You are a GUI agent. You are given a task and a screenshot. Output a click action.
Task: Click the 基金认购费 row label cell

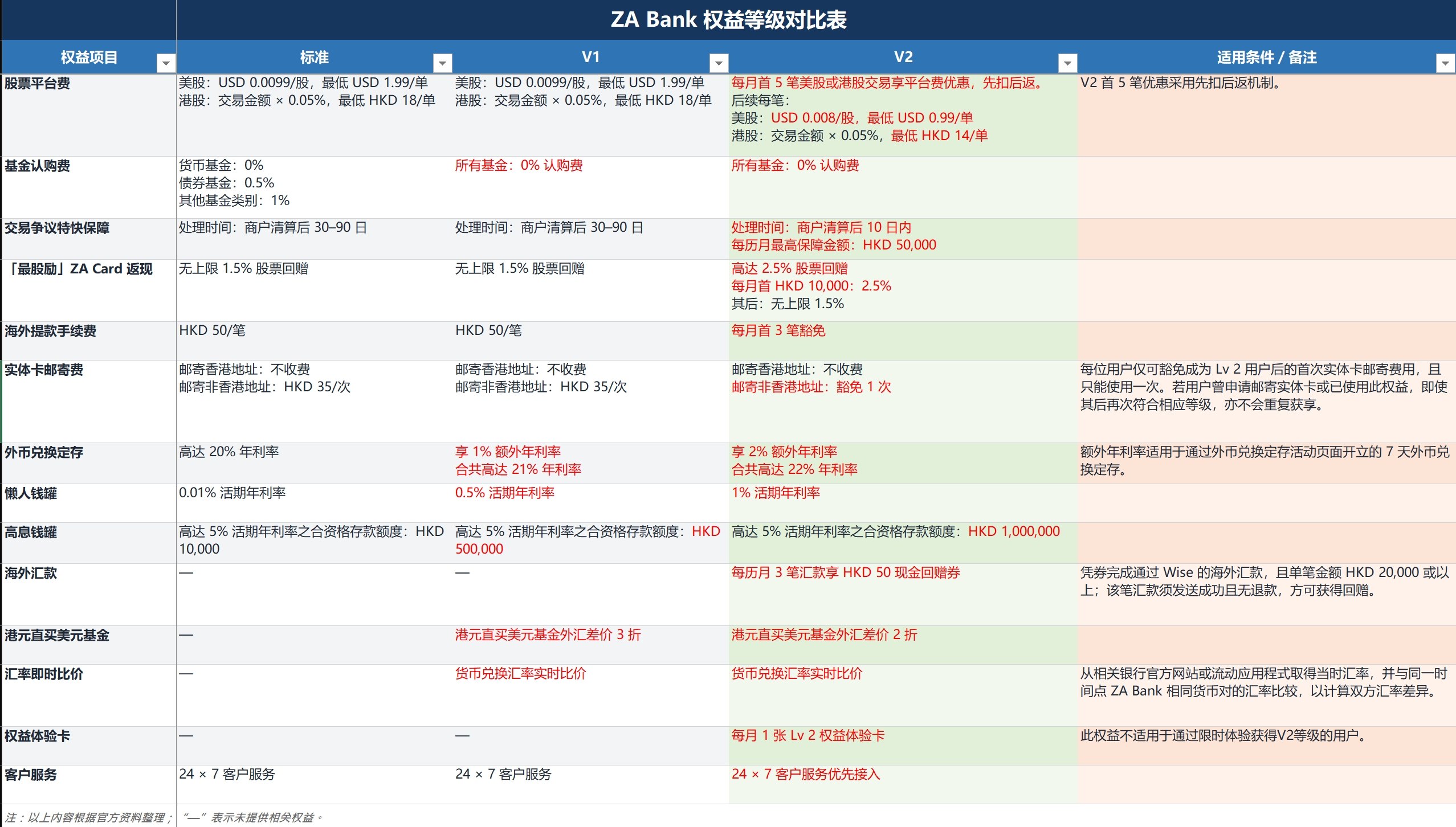tap(89, 187)
